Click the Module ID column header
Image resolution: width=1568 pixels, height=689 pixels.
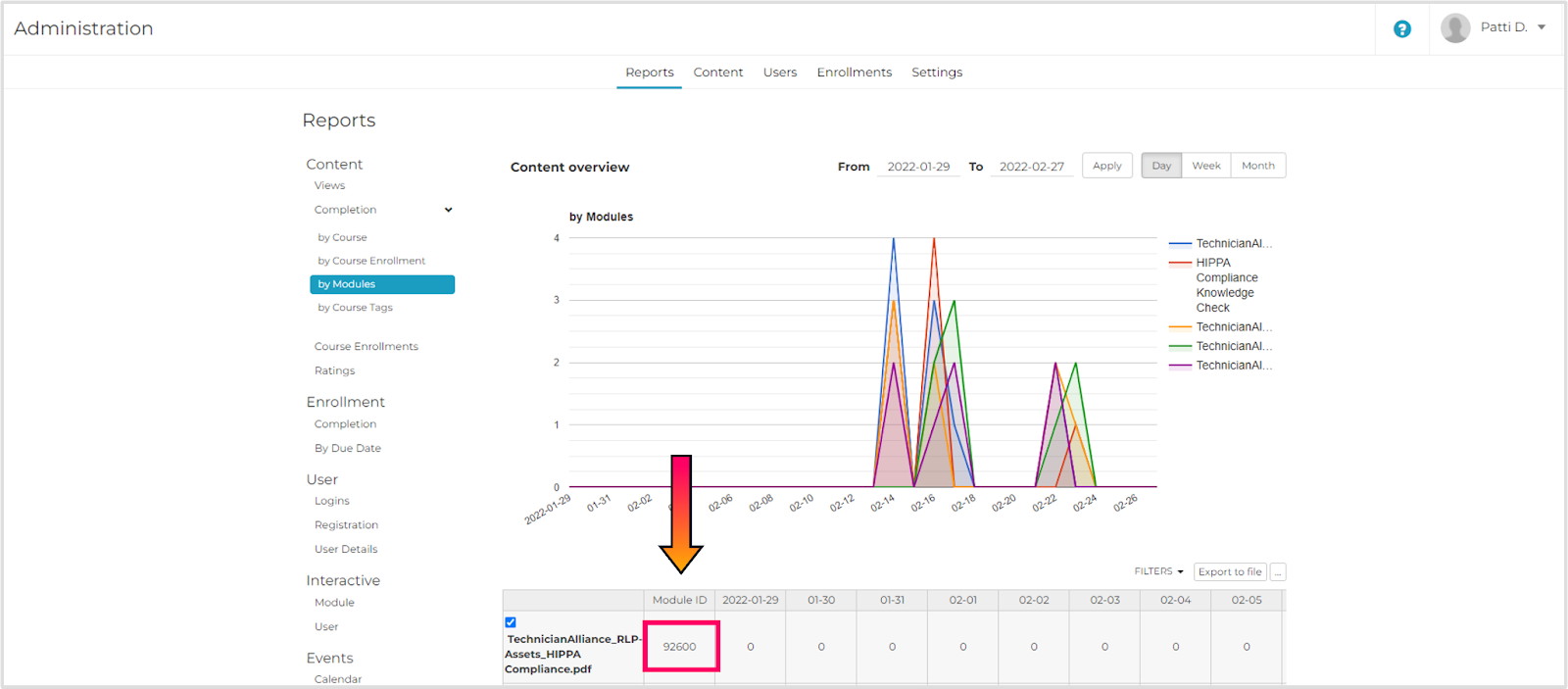point(679,600)
